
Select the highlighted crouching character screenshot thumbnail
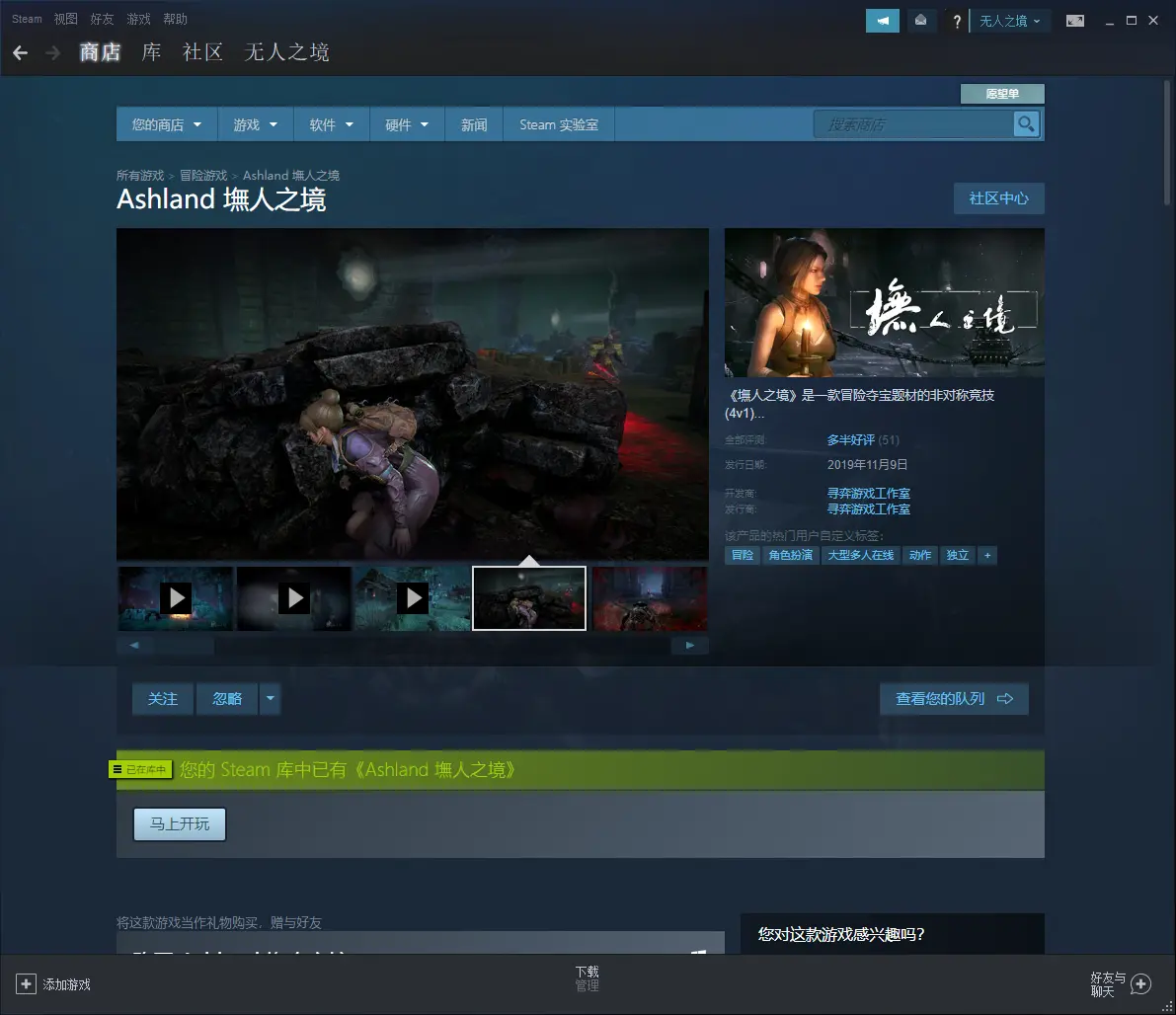(529, 598)
